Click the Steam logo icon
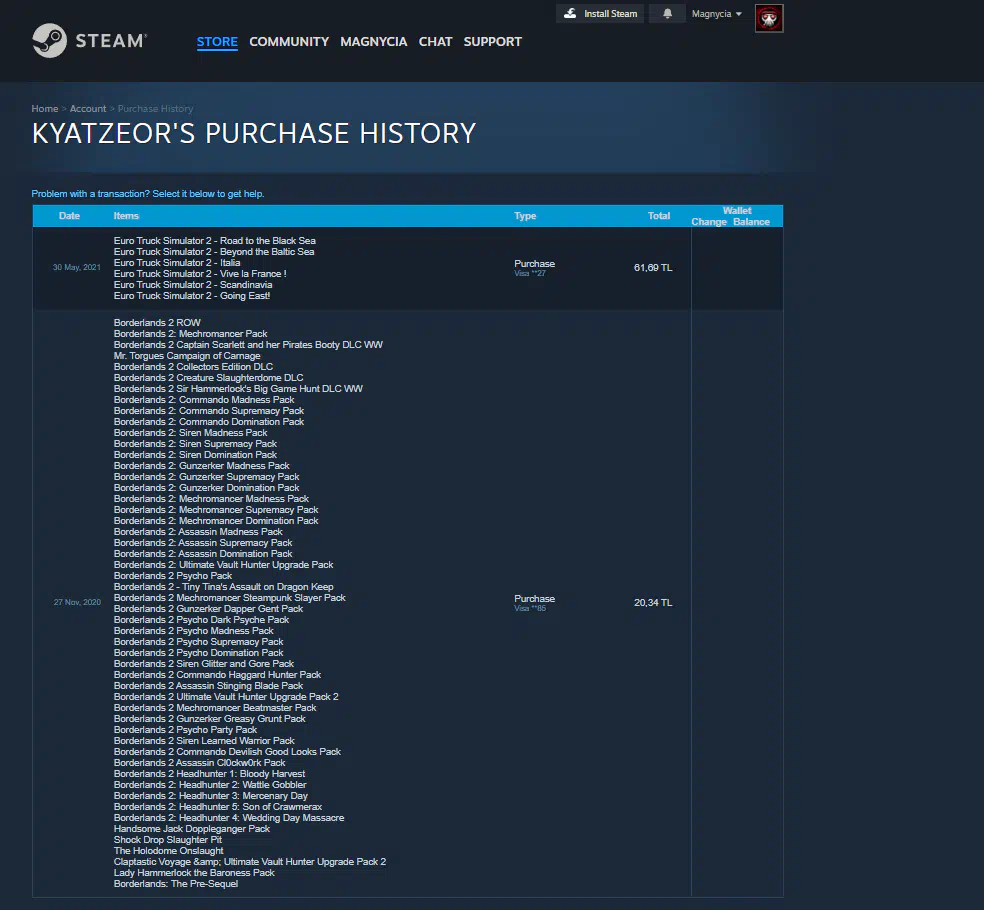The image size is (984, 910). tap(49, 41)
